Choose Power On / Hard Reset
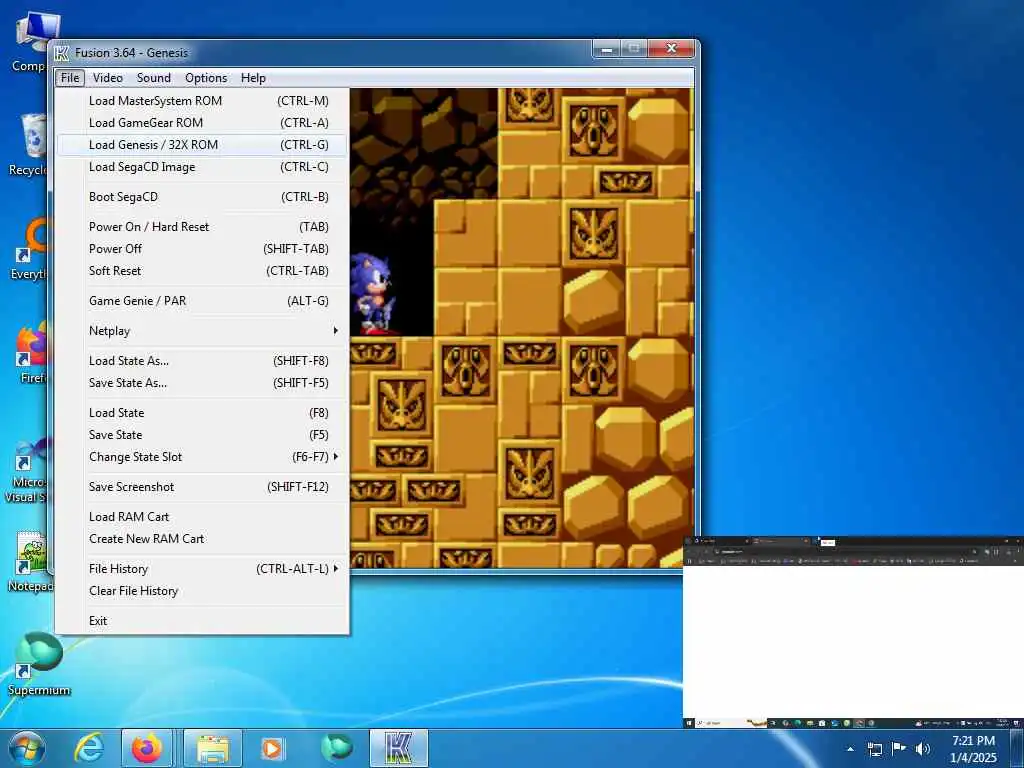This screenshot has height=768, width=1024. [x=202, y=227]
